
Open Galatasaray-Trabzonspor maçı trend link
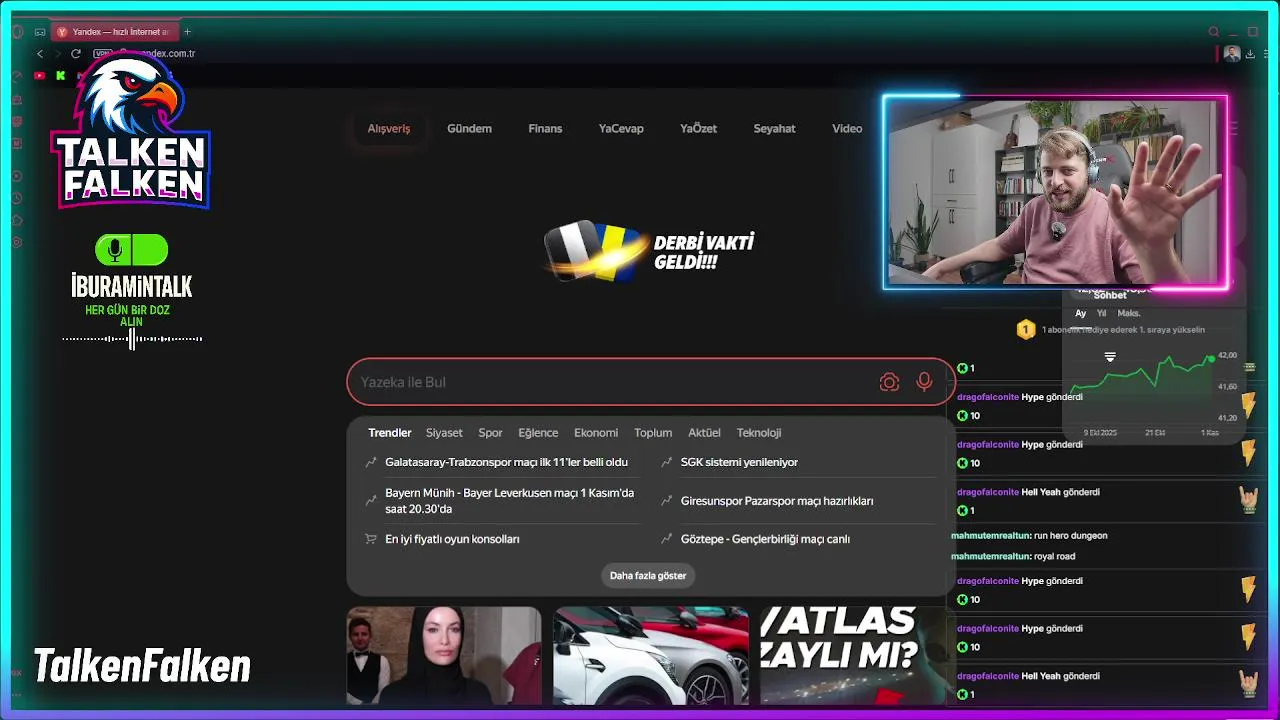click(506, 462)
